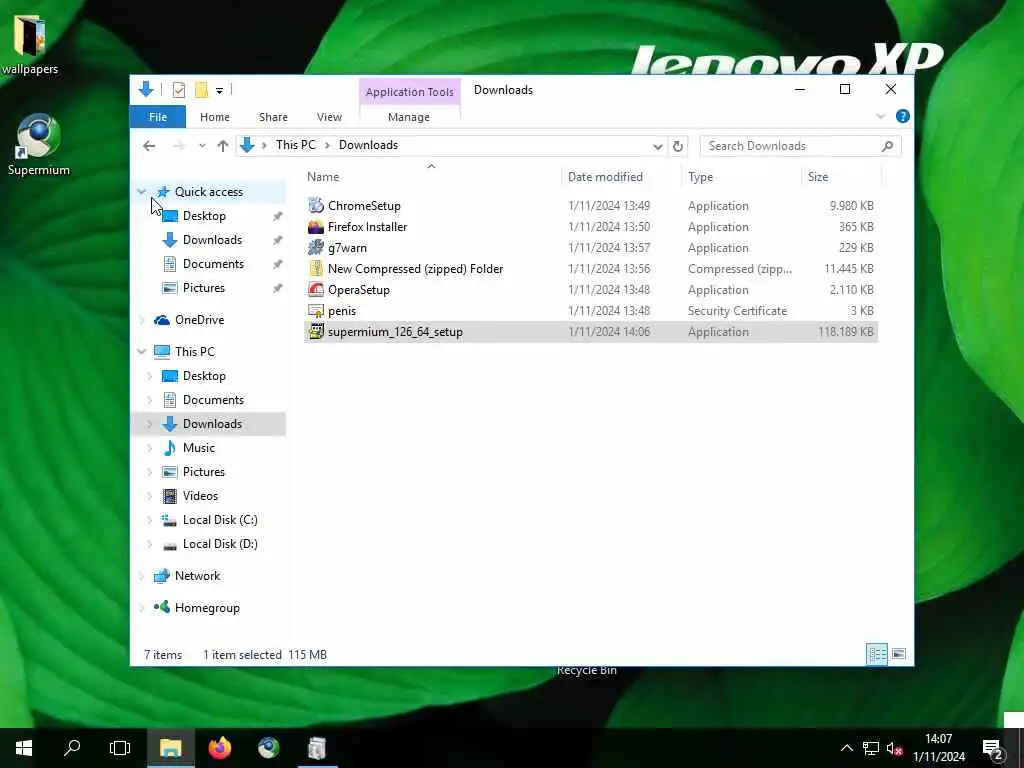Open the address bar history dropdown
Screen dimensions: 1024x768
pos(658,146)
